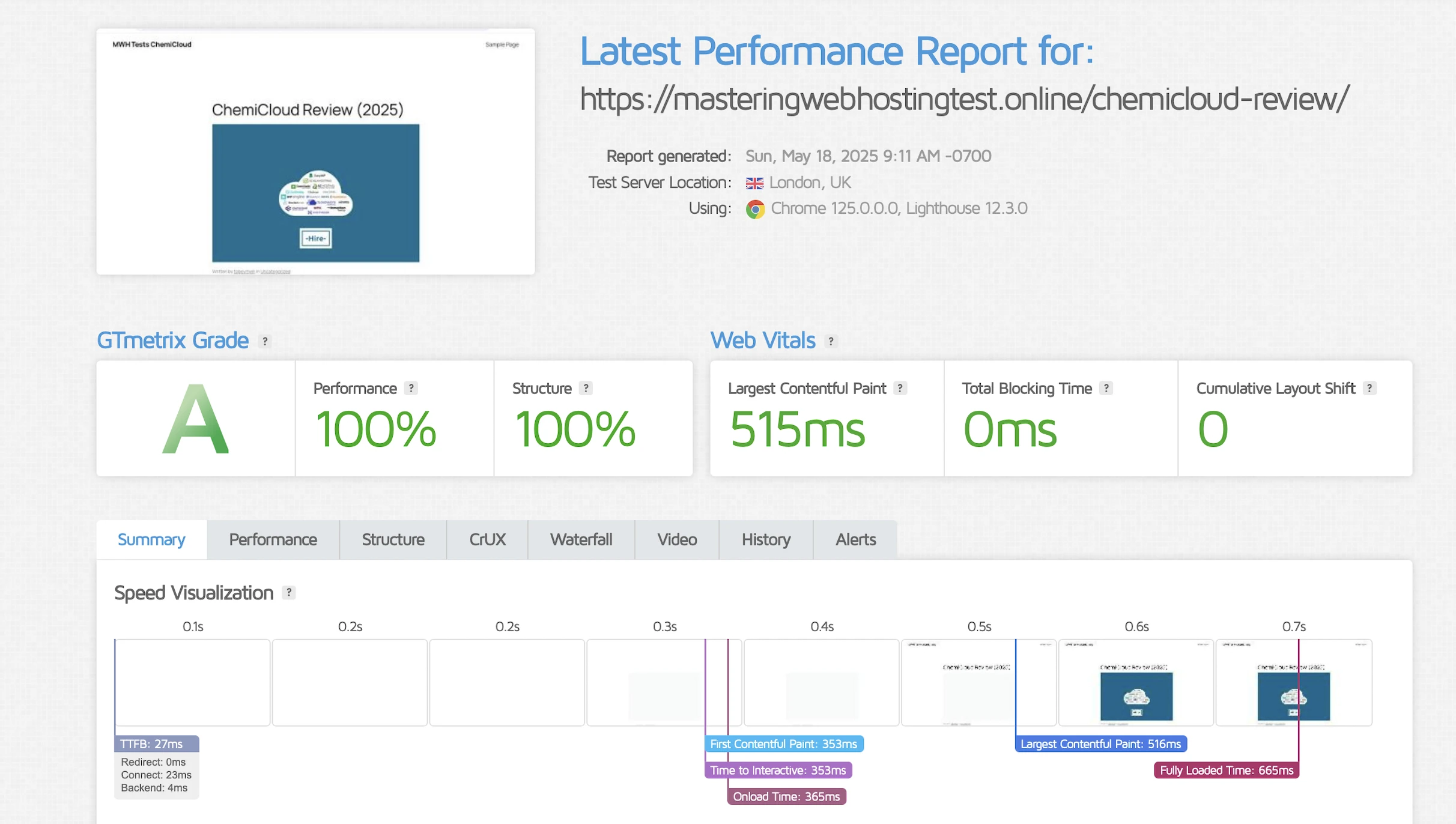
Task: Open the Alerts tab
Action: pos(855,540)
